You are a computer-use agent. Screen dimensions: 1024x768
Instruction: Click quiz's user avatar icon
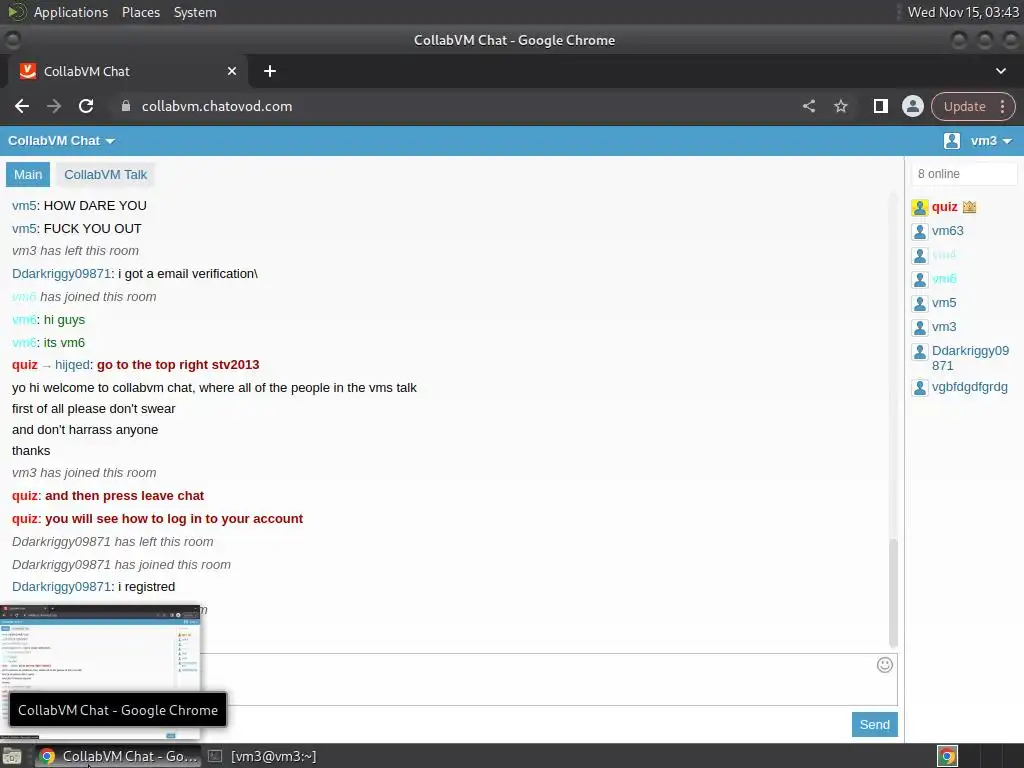coord(920,208)
